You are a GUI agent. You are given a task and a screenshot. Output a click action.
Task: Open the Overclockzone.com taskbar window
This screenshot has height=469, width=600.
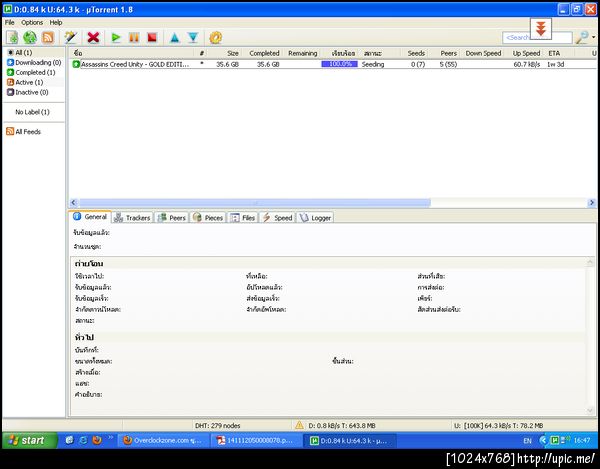tap(164, 440)
